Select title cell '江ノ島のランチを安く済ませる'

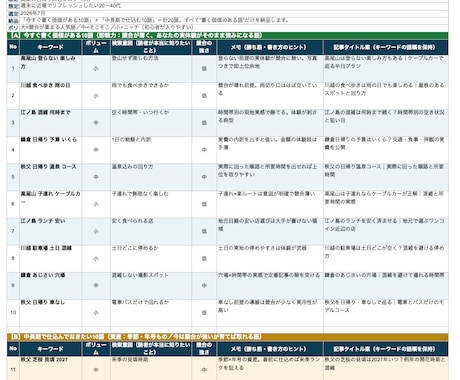coord(385,231)
